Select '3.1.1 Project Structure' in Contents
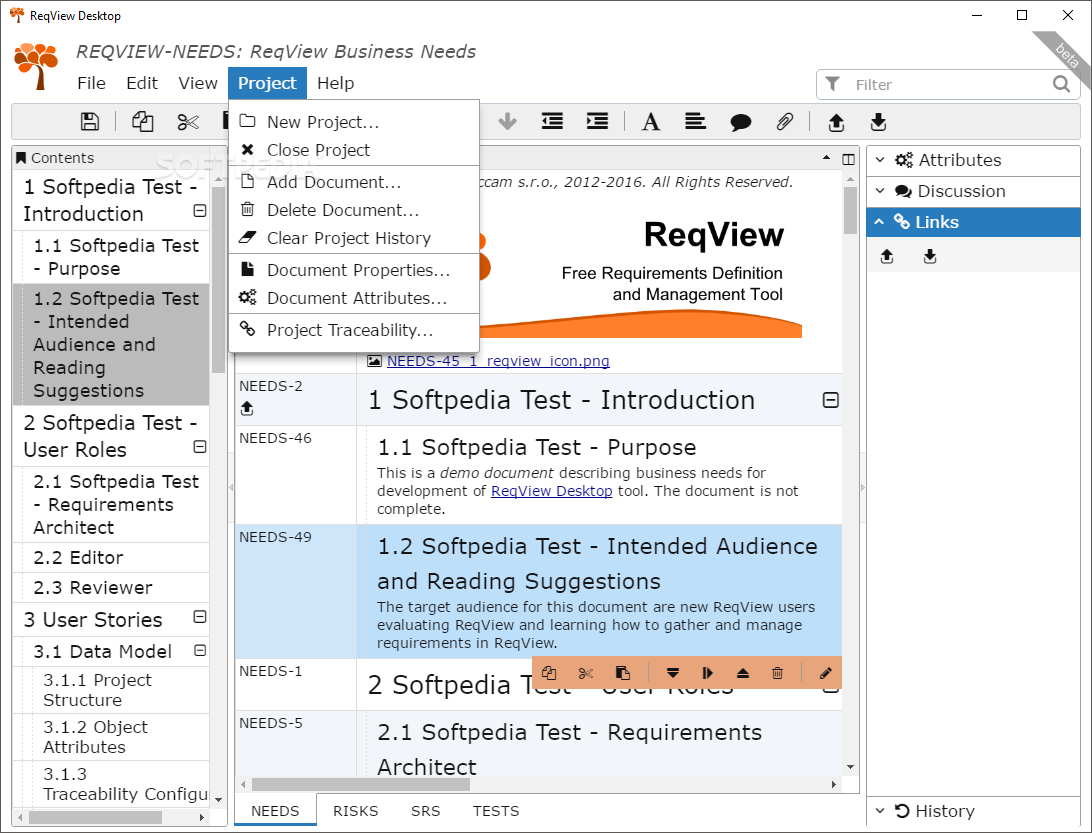 coord(111,690)
